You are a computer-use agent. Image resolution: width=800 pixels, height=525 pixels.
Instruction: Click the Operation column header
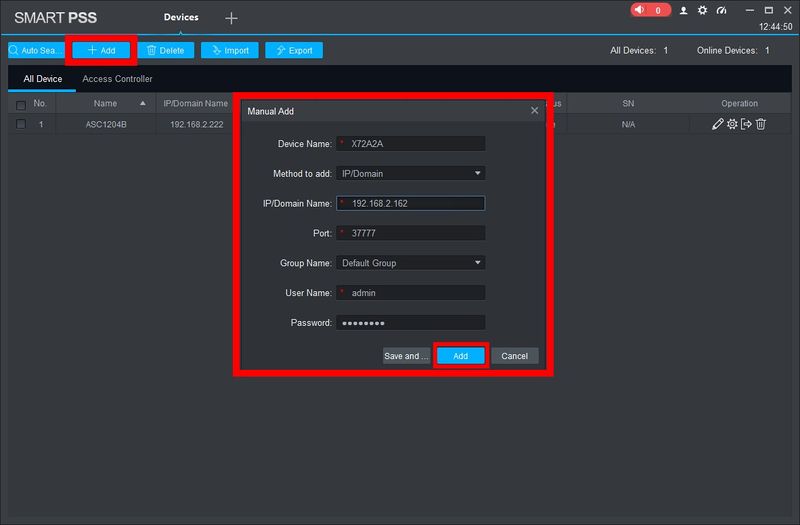click(739, 103)
